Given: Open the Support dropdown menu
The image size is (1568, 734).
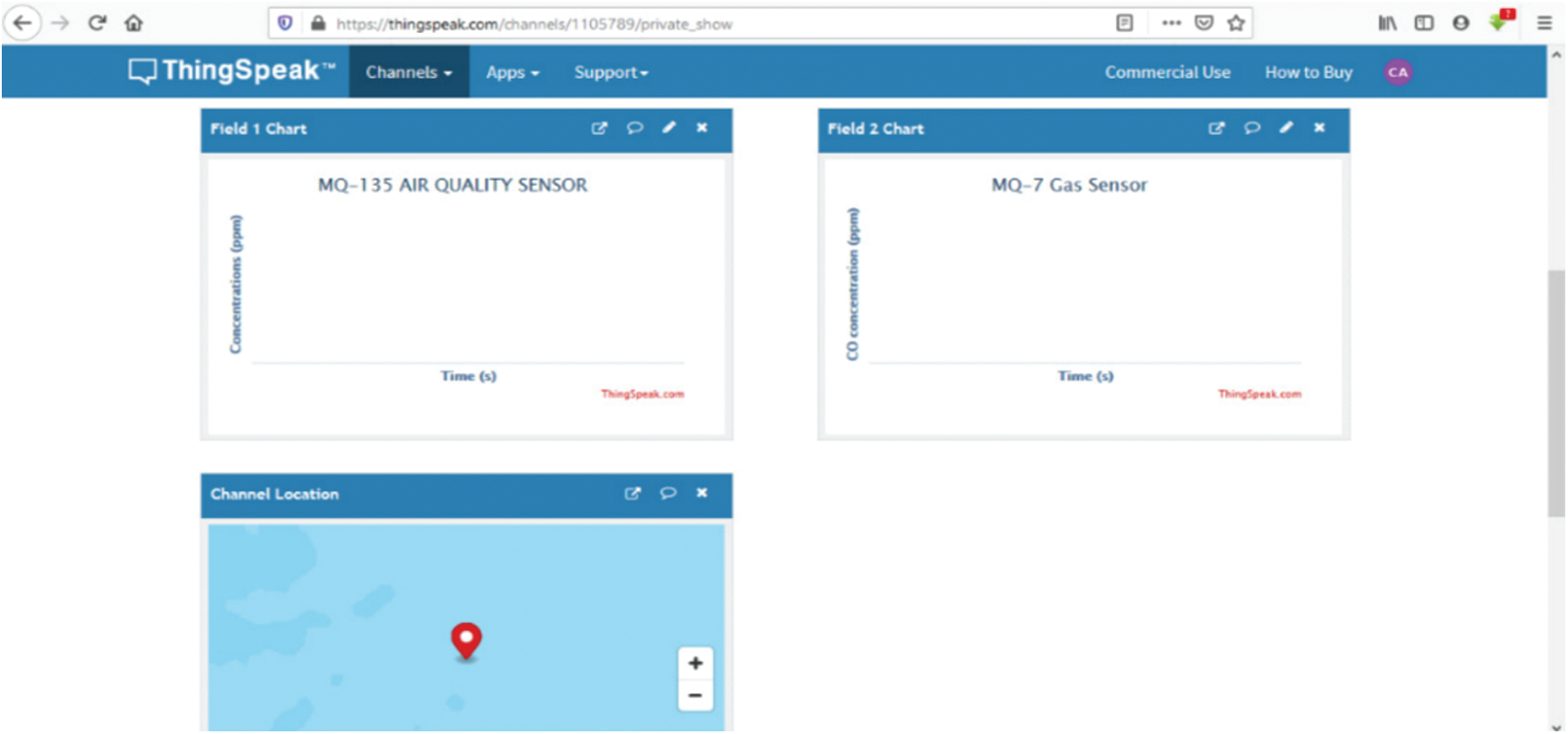Looking at the screenshot, I should click(x=610, y=72).
